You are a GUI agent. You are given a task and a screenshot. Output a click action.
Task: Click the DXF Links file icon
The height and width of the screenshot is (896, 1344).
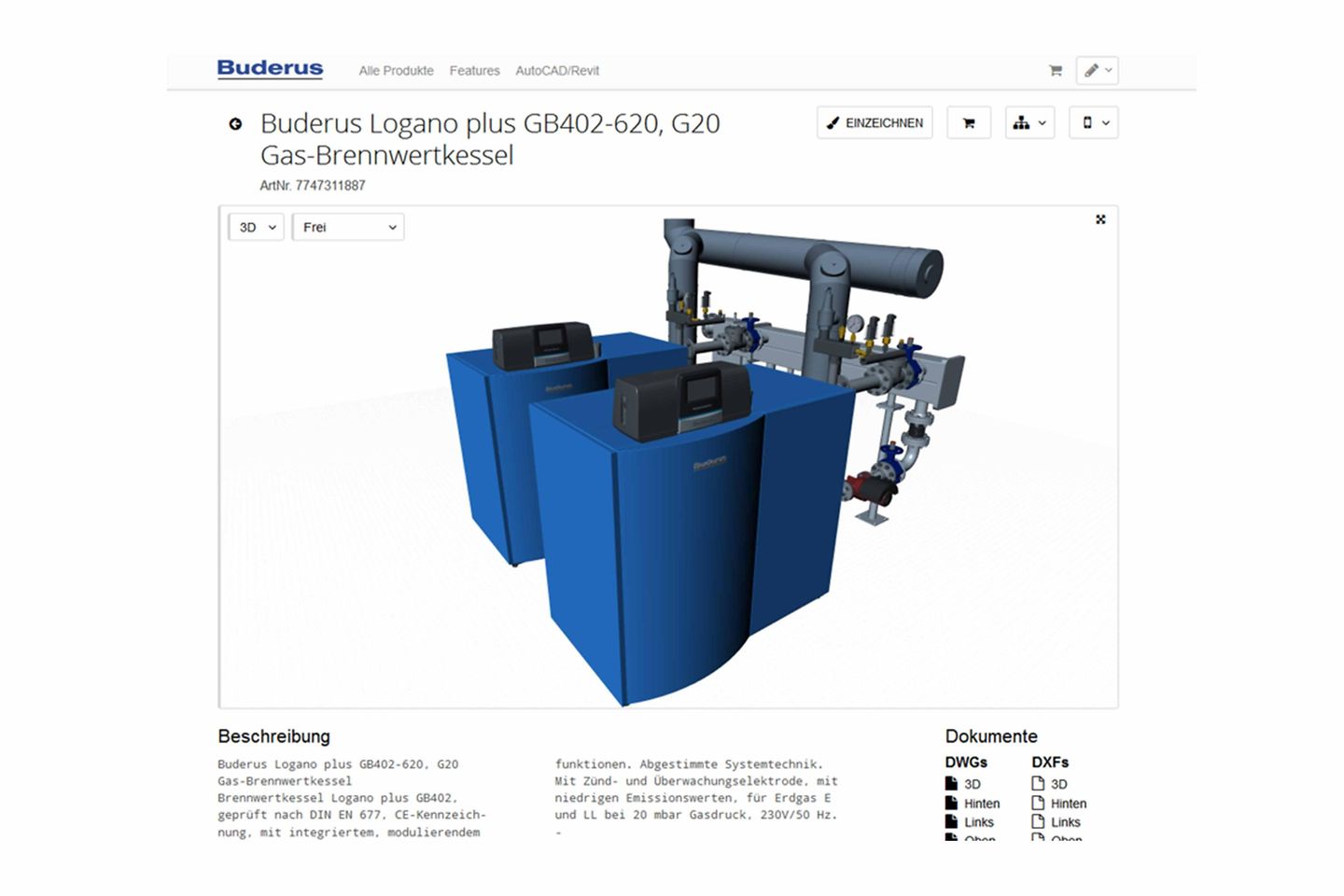pyautogui.click(x=1038, y=821)
